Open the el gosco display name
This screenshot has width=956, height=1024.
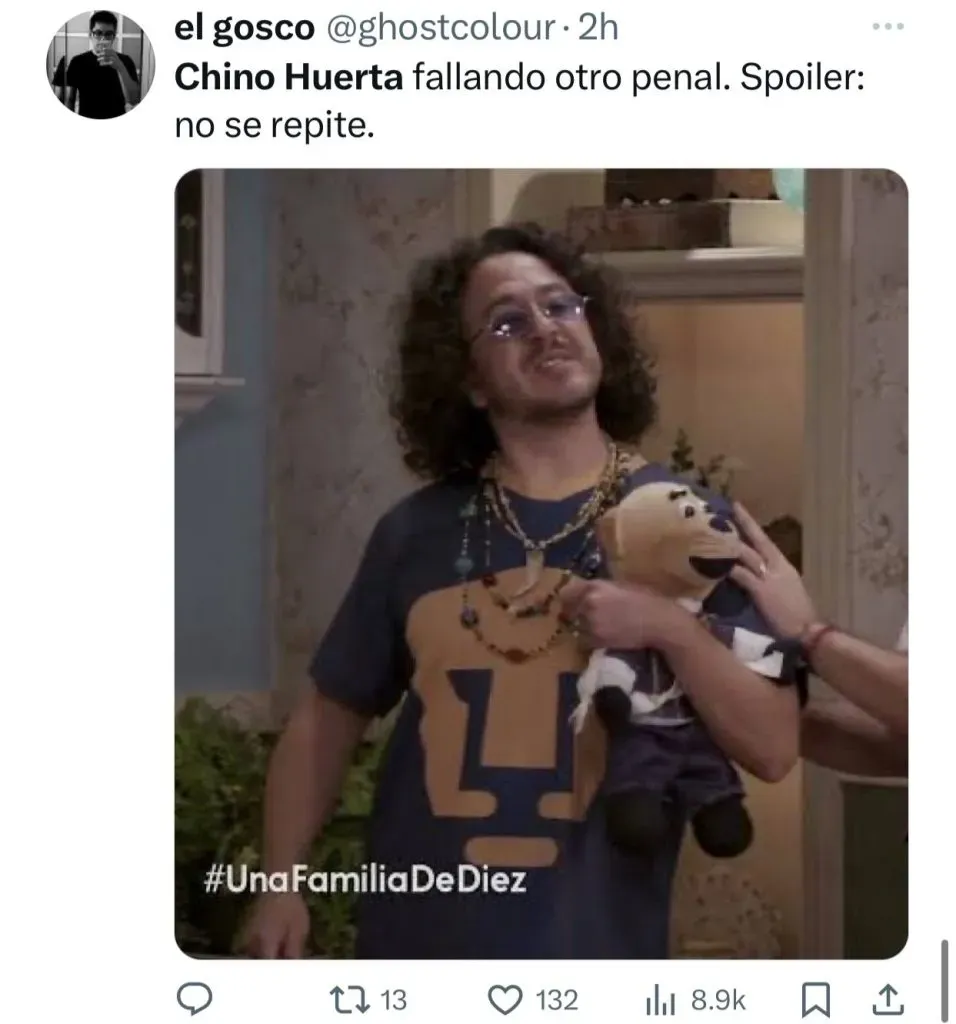[244, 28]
